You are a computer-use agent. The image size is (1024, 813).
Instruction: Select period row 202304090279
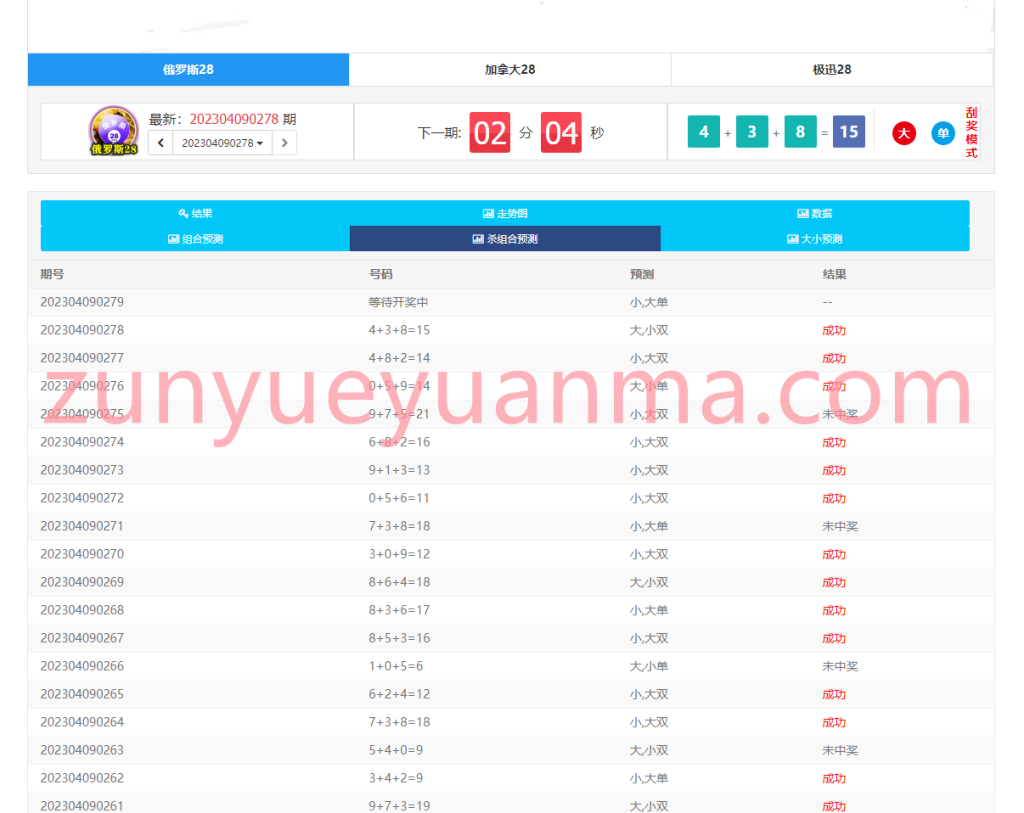pyautogui.click(x=511, y=302)
